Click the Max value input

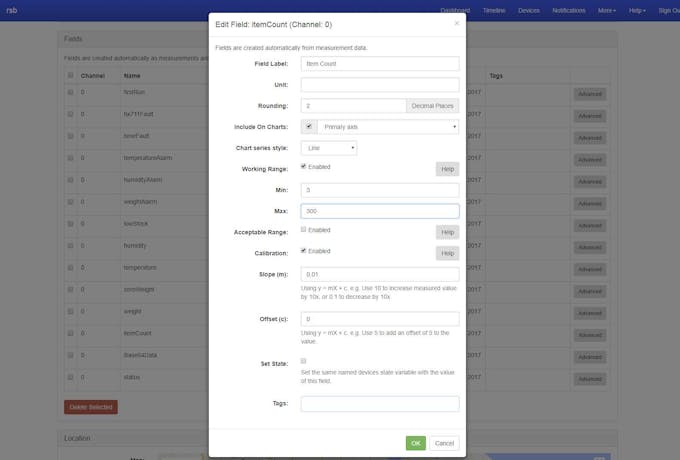(x=380, y=211)
